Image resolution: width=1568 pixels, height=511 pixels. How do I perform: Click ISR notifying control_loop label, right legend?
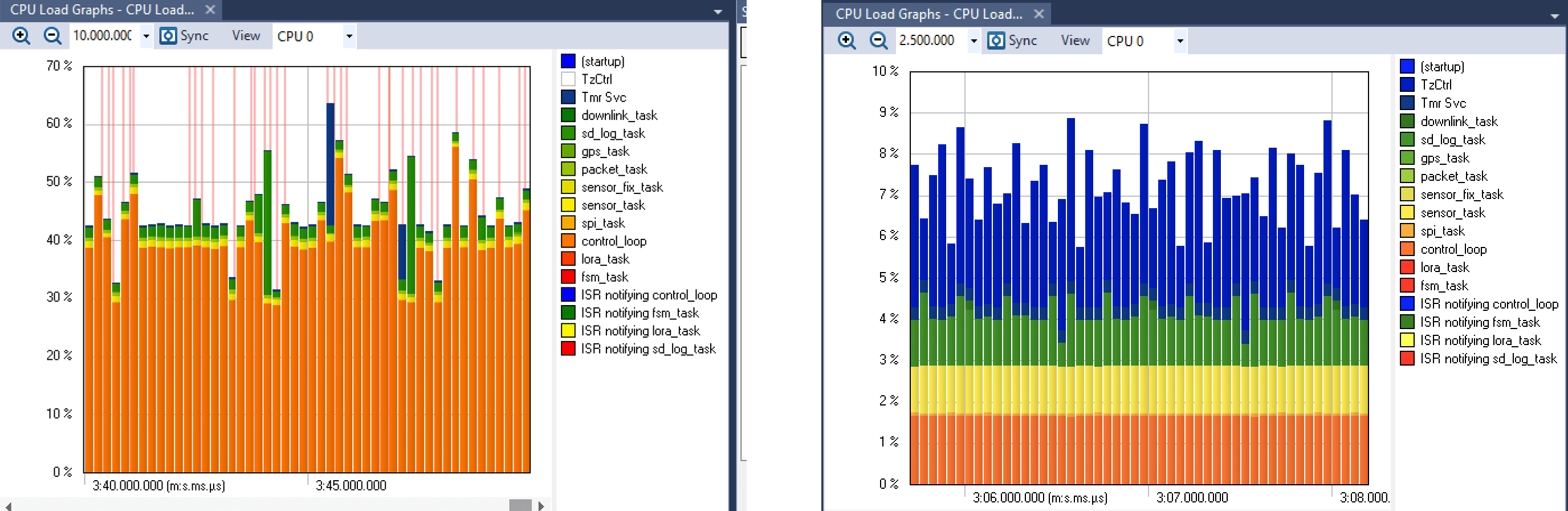(x=1489, y=304)
